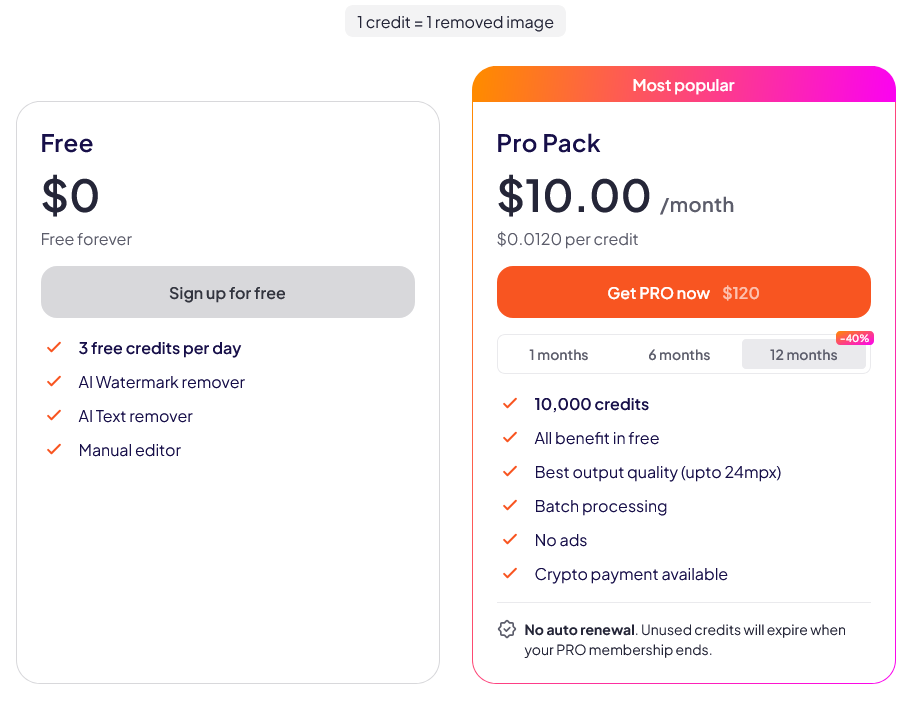Click the checkmark next to AI Watermark remover
Image resolution: width=920 pixels, height=717 pixels.
pos(54,382)
